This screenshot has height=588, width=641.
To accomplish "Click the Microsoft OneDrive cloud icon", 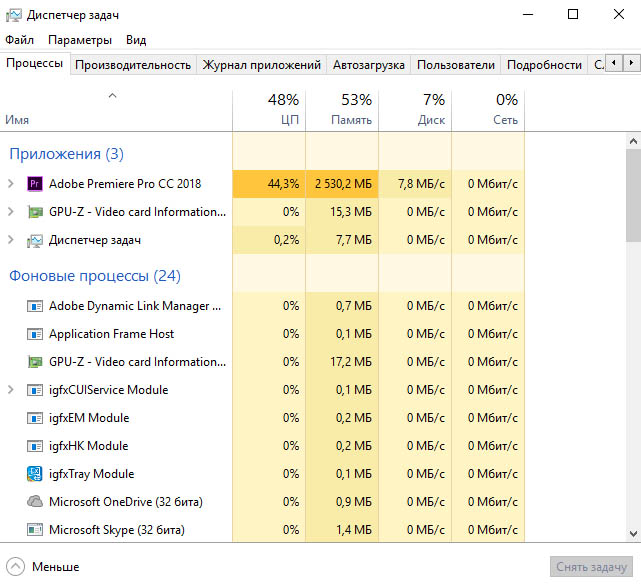I will (x=35, y=502).
